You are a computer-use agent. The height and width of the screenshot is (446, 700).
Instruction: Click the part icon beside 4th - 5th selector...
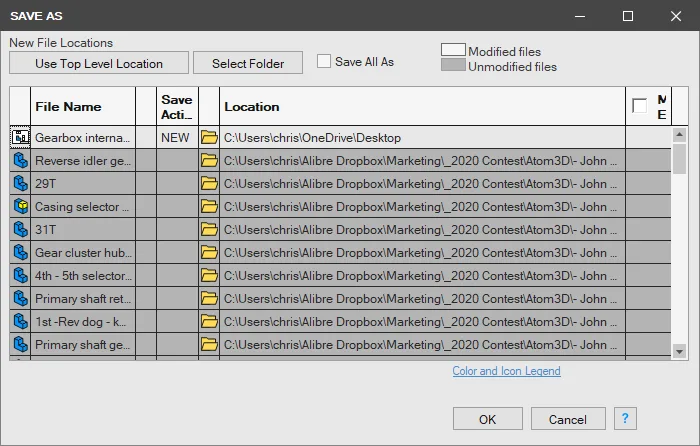[x=21, y=275]
